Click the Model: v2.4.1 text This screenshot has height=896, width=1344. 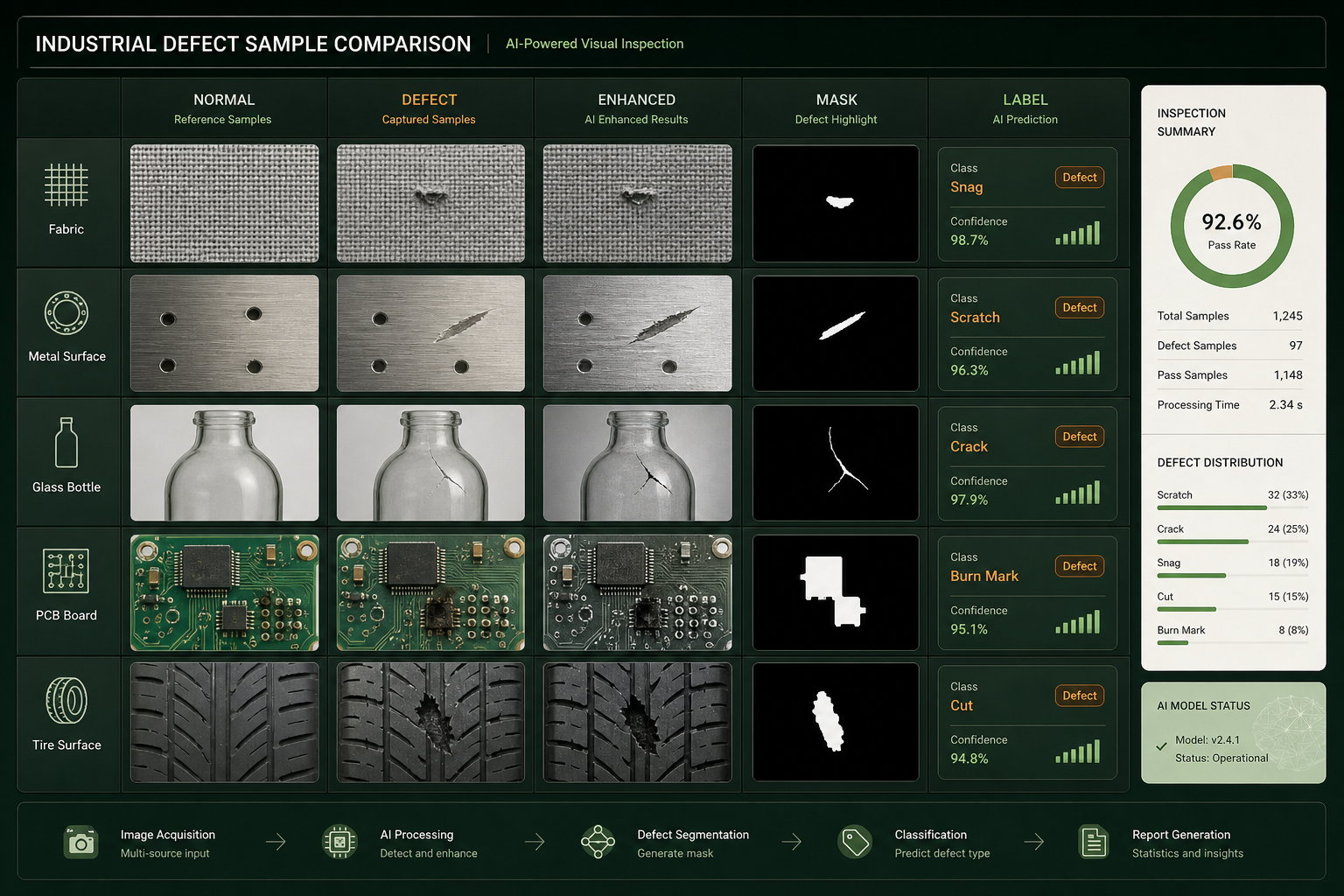[x=1207, y=739]
